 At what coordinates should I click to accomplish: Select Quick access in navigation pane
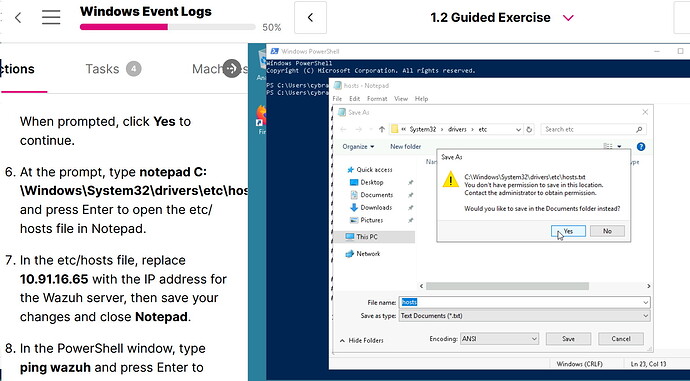click(x=374, y=169)
